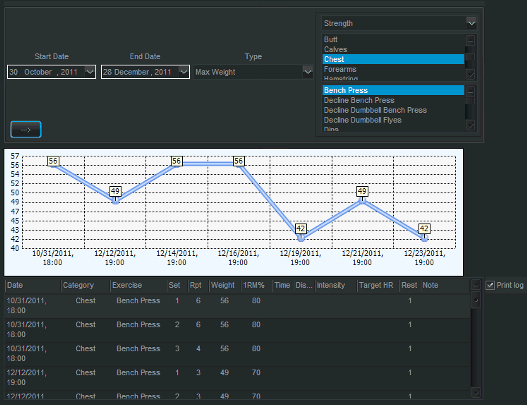The image size is (527, 405).
Task: Click the Time column header
Action: [x=282, y=285]
